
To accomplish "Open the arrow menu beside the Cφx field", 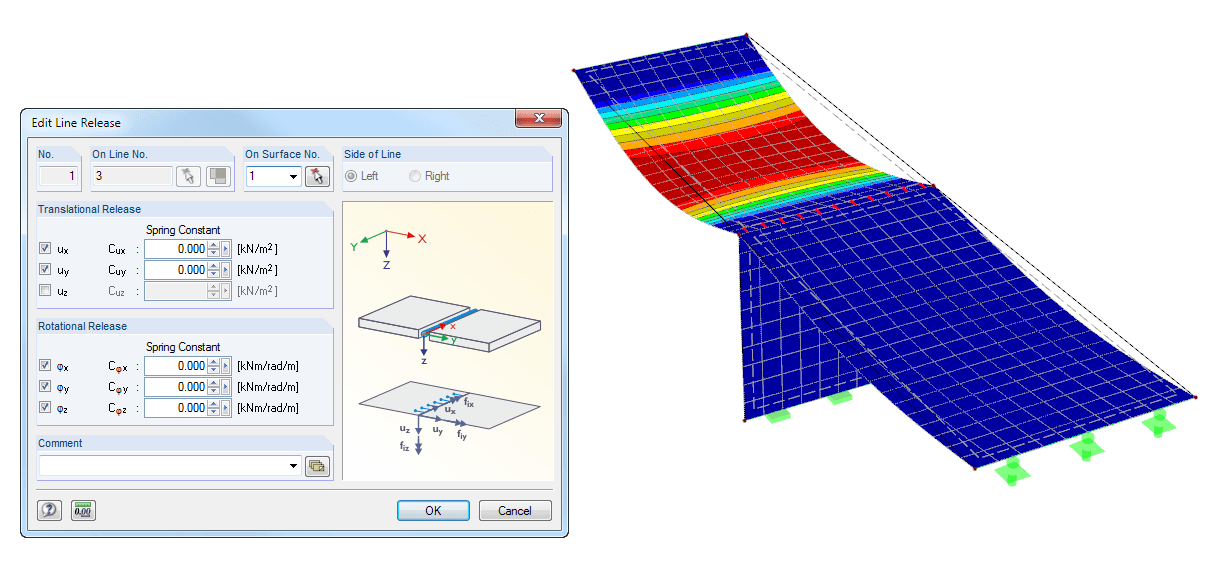I will click(x=226, y=366).
